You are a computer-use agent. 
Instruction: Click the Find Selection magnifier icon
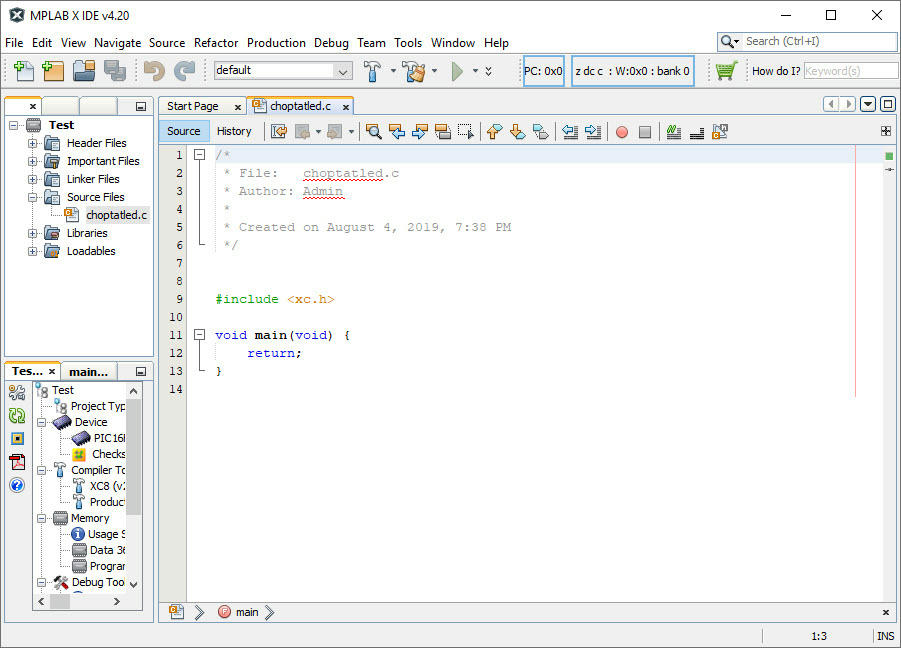(x=374, y=132)
